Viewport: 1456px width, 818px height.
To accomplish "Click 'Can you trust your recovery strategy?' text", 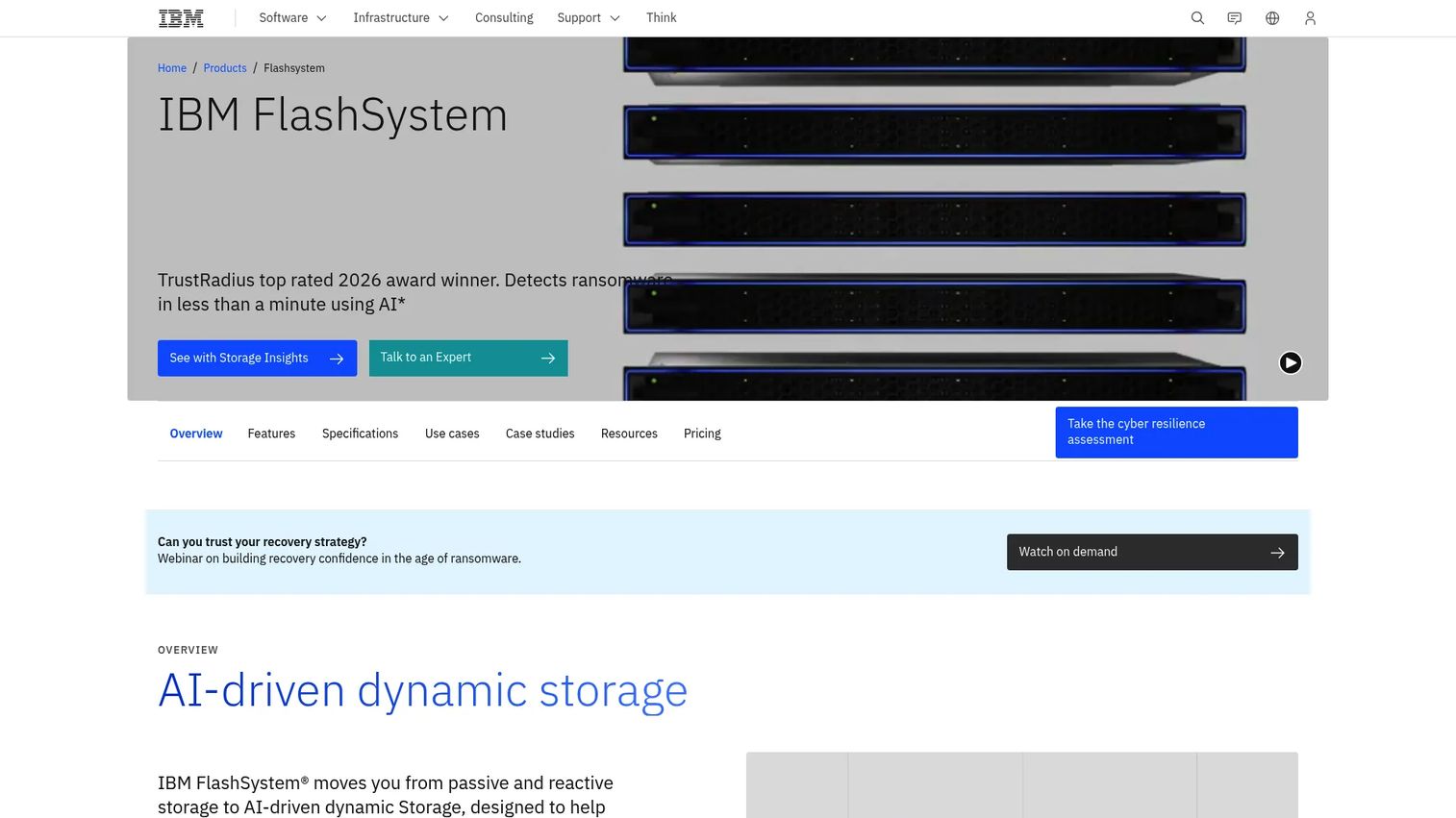I will pos(263,542).
